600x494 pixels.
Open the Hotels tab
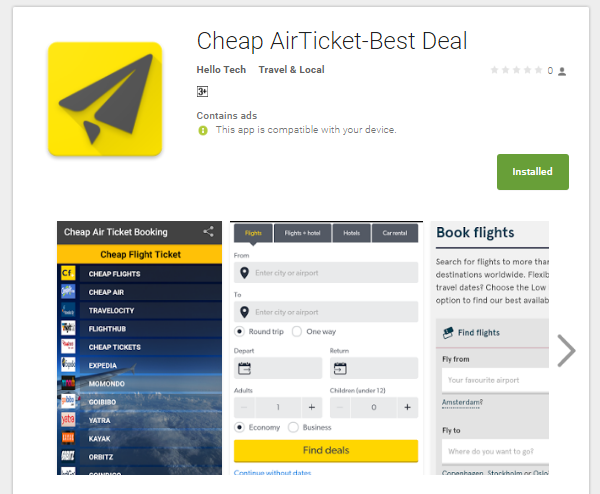(351, 233)
